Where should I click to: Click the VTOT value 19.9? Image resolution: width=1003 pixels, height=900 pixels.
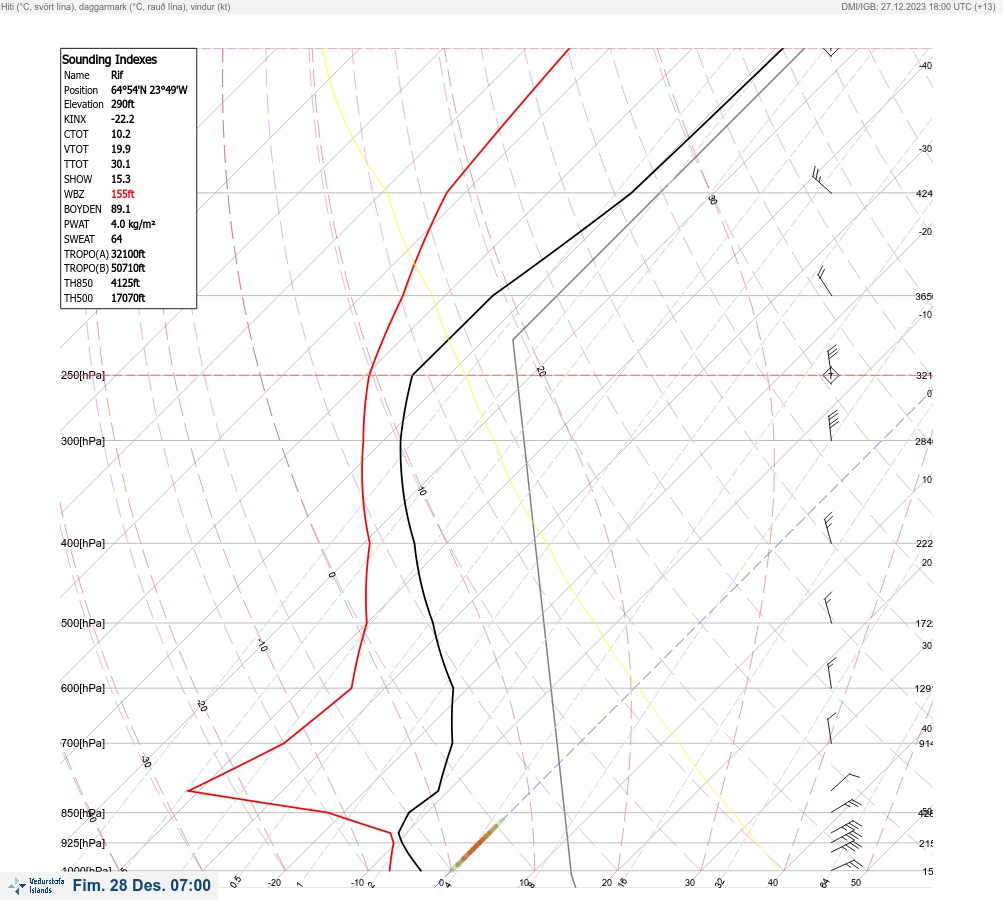point(121,149)
